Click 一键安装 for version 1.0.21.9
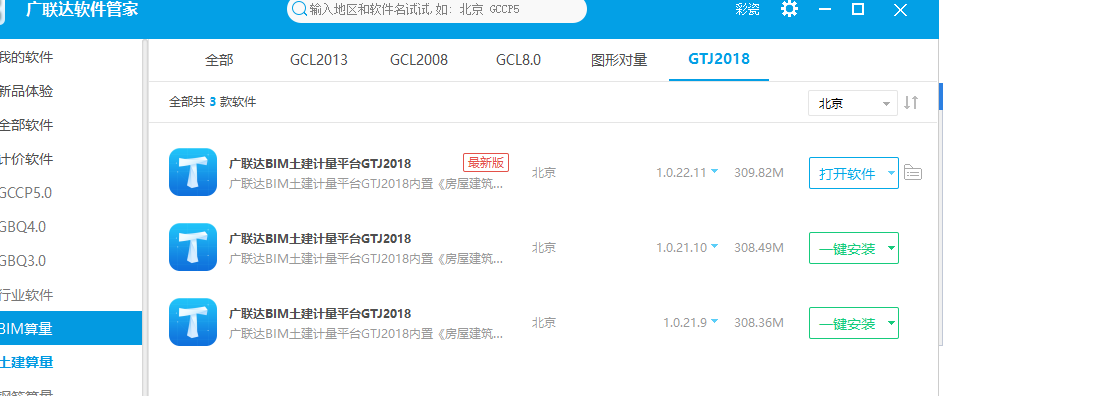This screenshot has width=1095, height=396. [x=847, y=323]
